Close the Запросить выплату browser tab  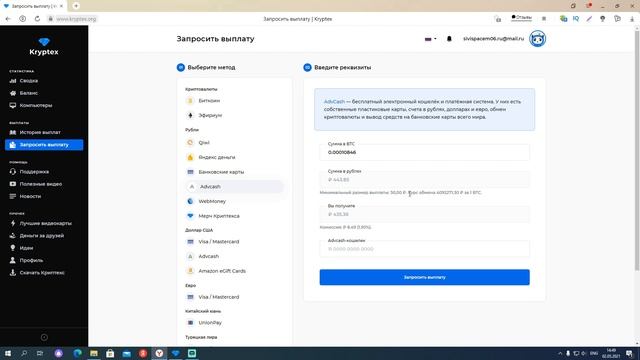point(62,6)
